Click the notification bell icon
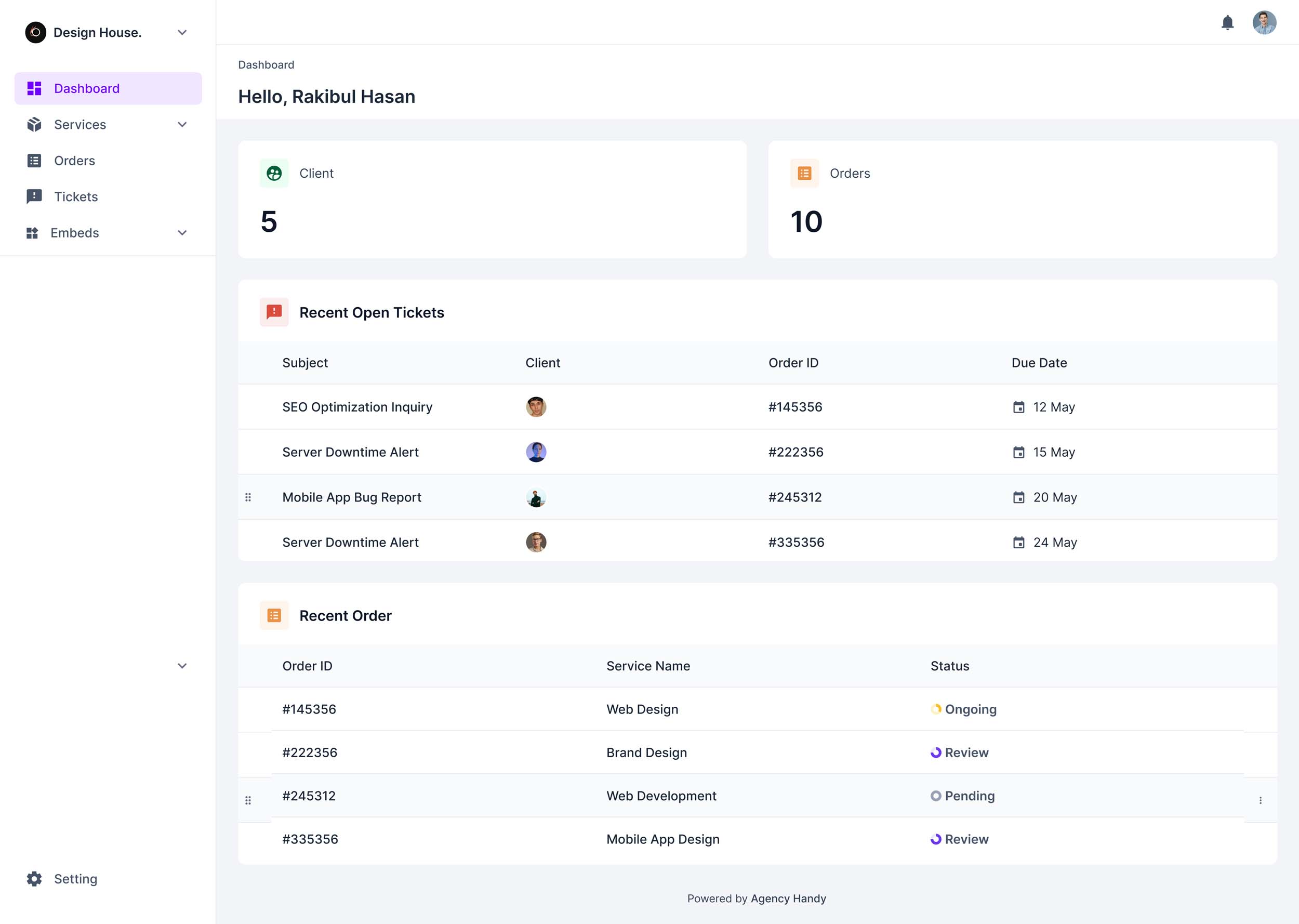 click(x=1227, y=23)
